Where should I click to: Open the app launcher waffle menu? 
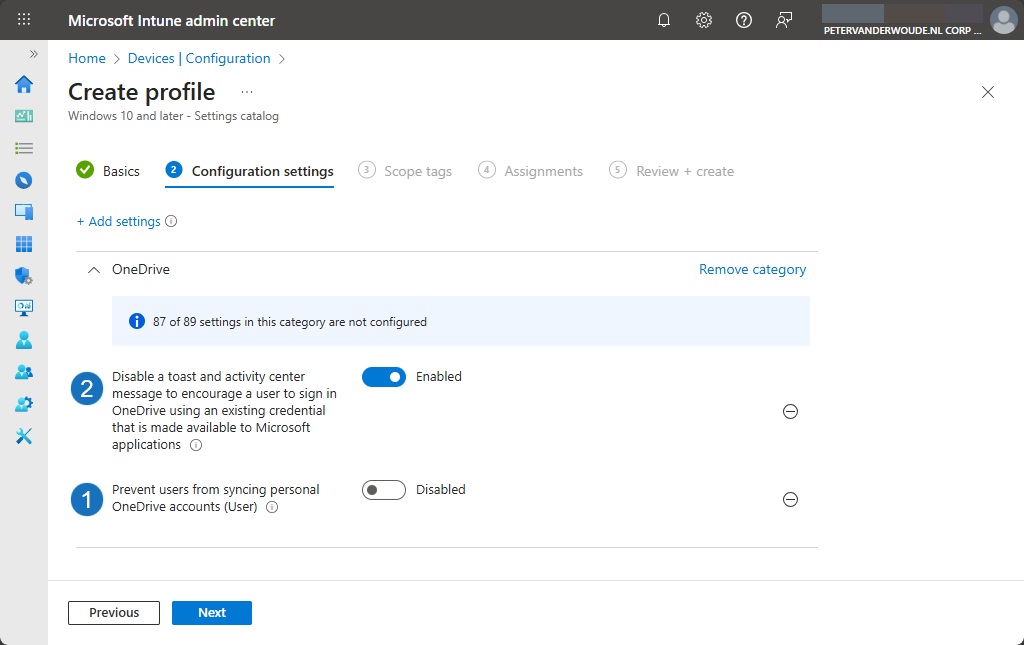(x=24, y=20)
